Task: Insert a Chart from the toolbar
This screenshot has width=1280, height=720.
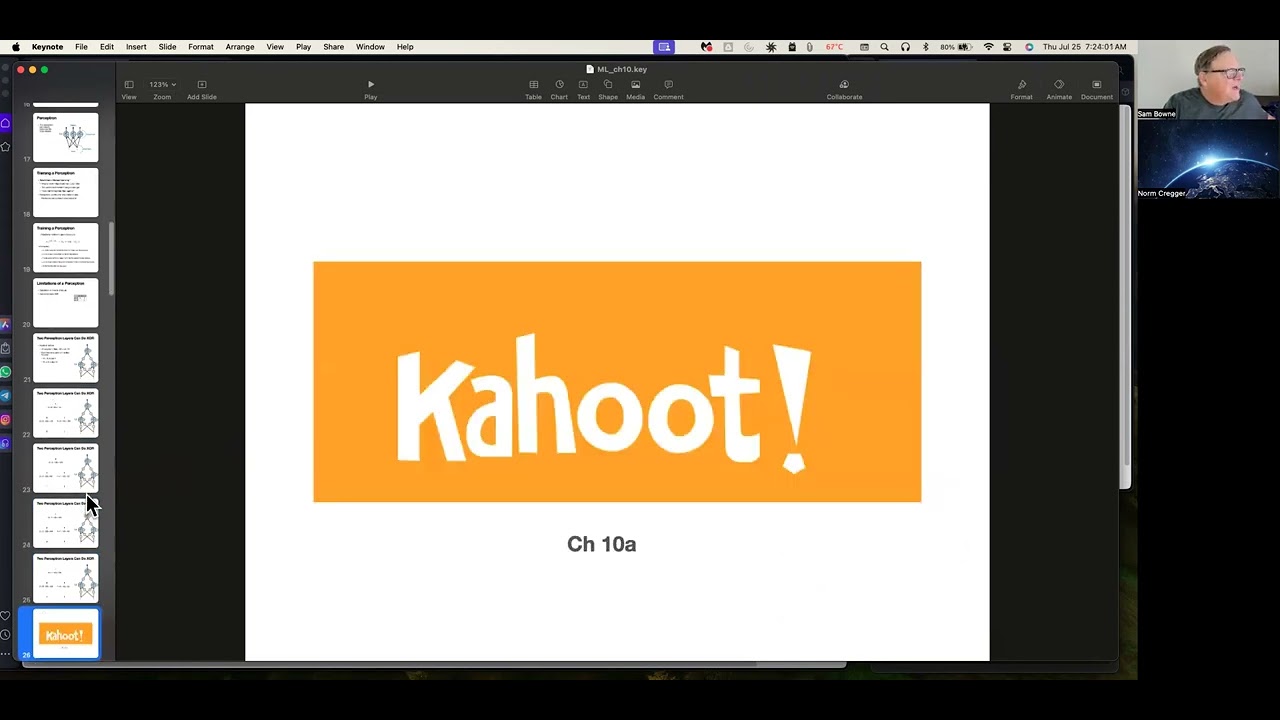Action: tap(559, 89)
